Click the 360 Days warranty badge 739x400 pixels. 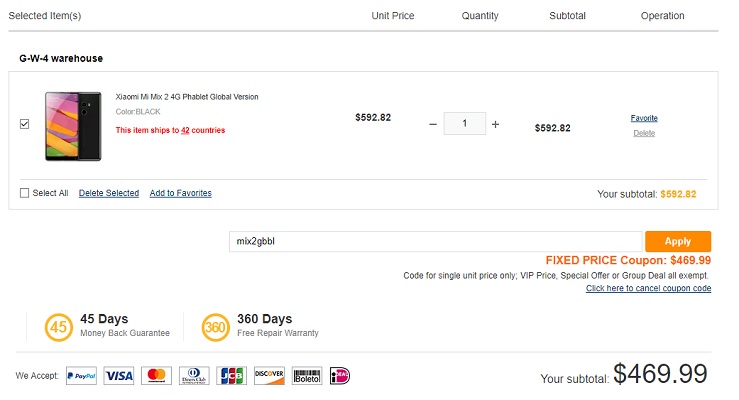[215, 327]
